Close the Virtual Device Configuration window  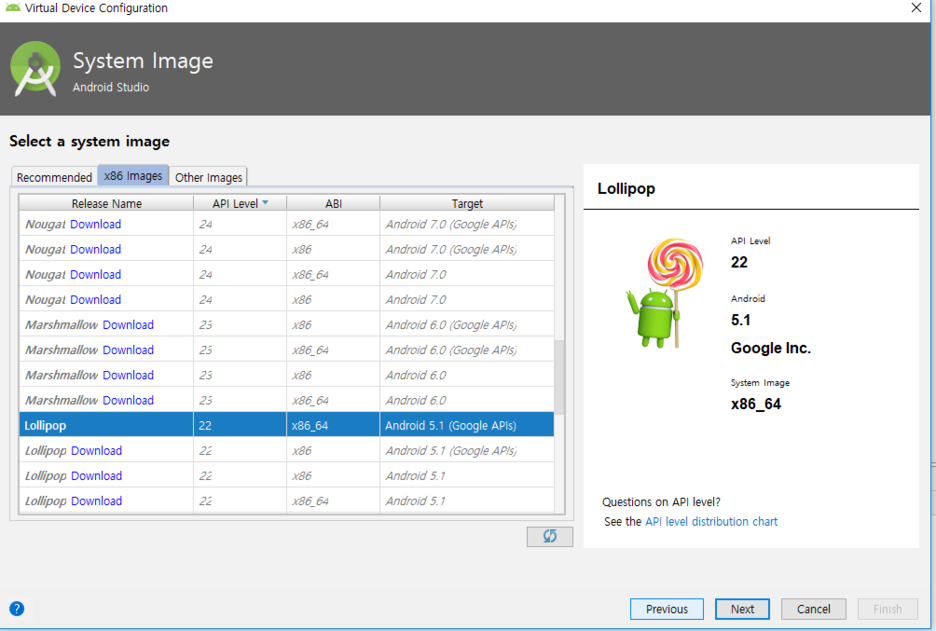pyautogui.click(x=916, y=8)
